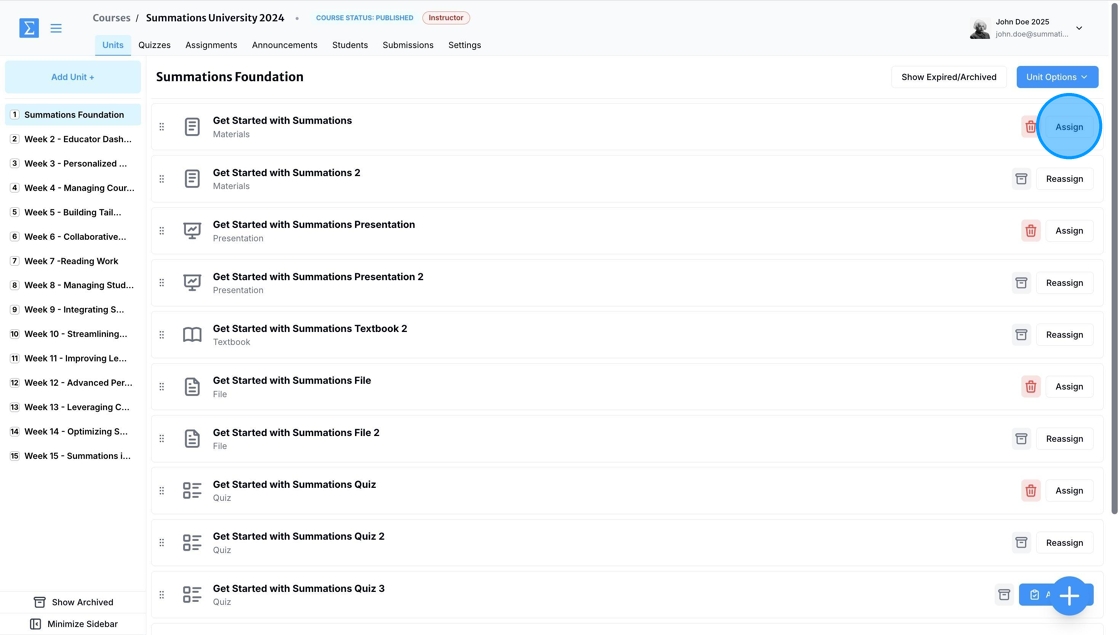This screenshot has width=1120, height=635.
Task: Open the hamburger menu icon
Action: click(x=56, y=28)
